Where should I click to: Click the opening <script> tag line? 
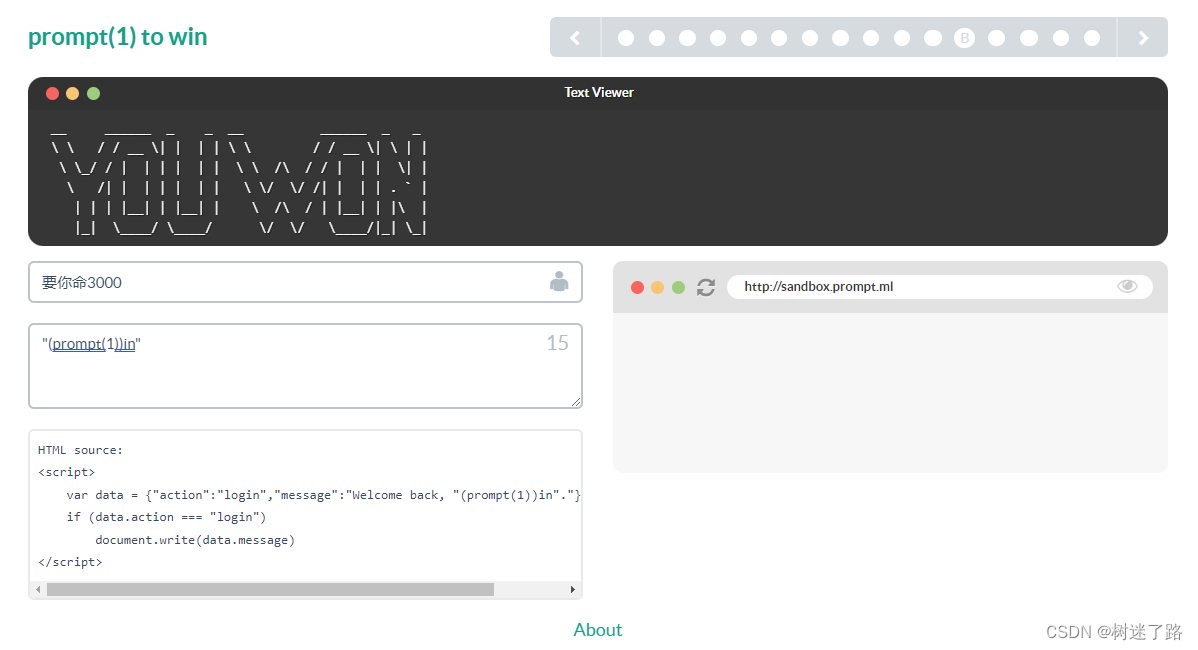click(66, 472)
